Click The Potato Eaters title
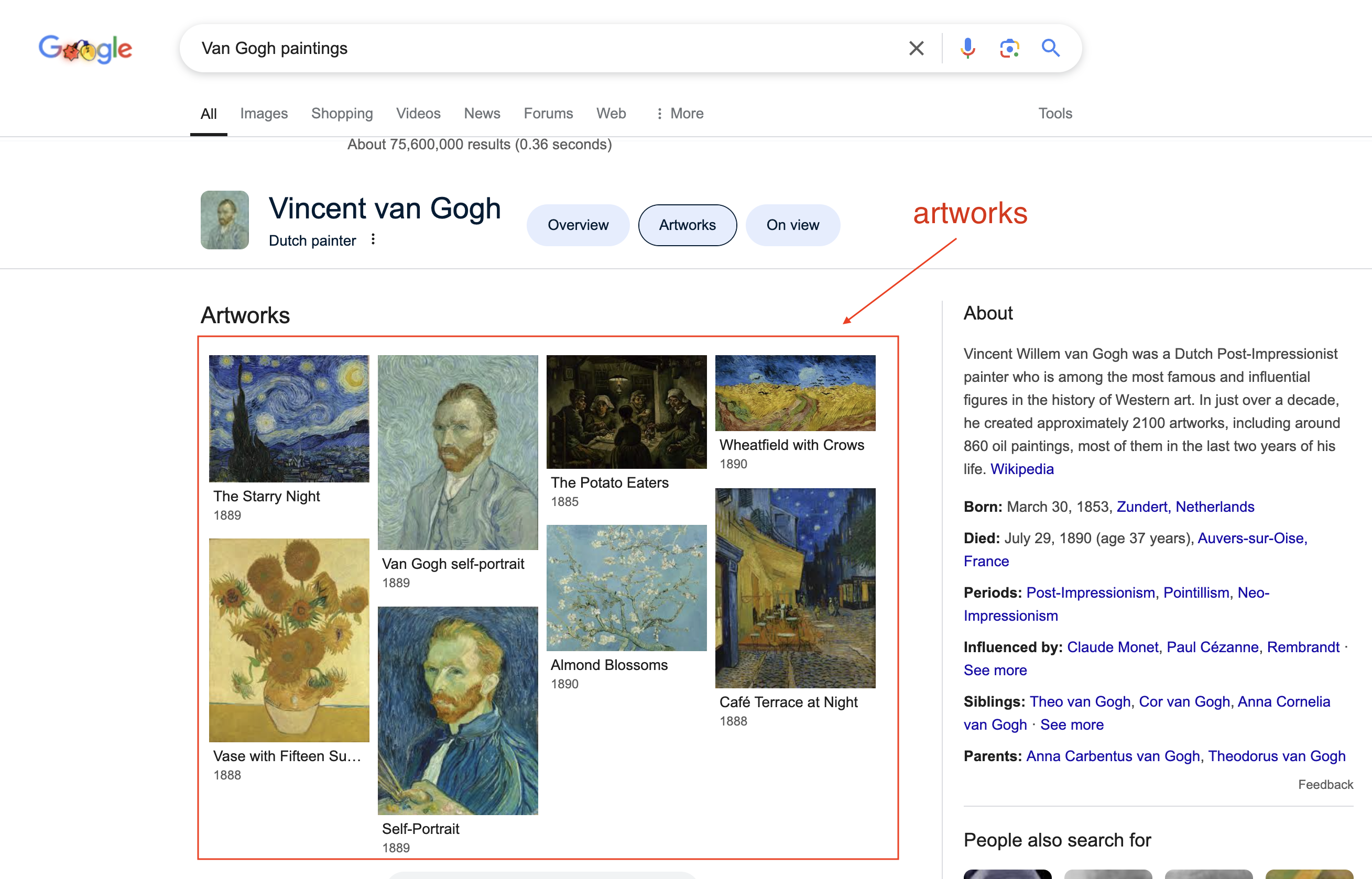The width and height of the screenshot is (1372, 879). [609, 482]
